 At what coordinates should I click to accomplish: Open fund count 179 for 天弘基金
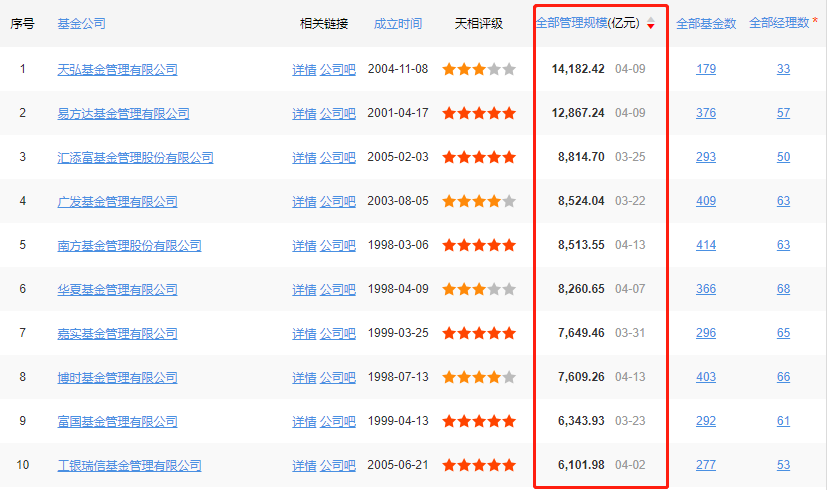[x=706, y=69]
